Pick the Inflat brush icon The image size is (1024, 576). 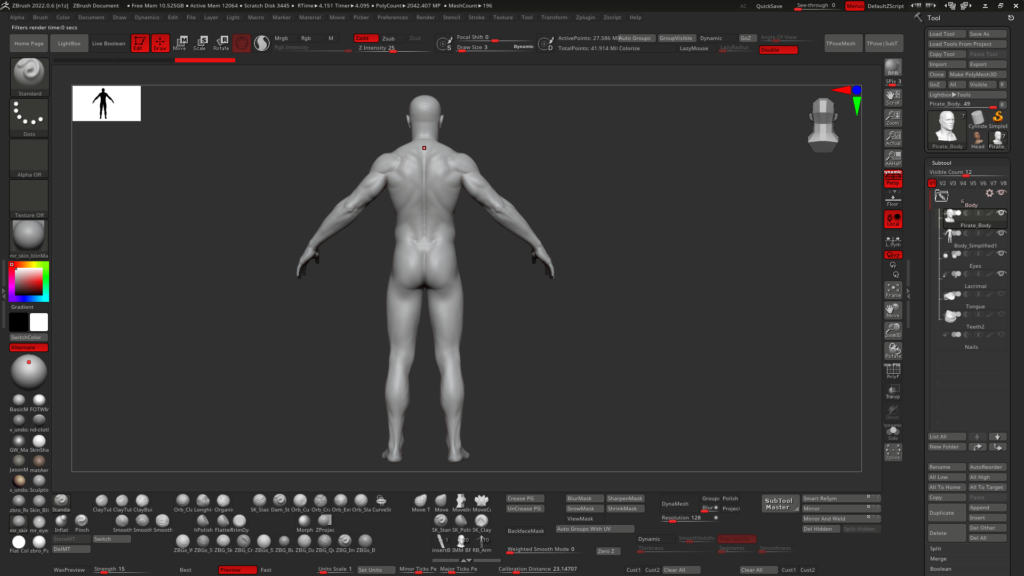(61, 520)
